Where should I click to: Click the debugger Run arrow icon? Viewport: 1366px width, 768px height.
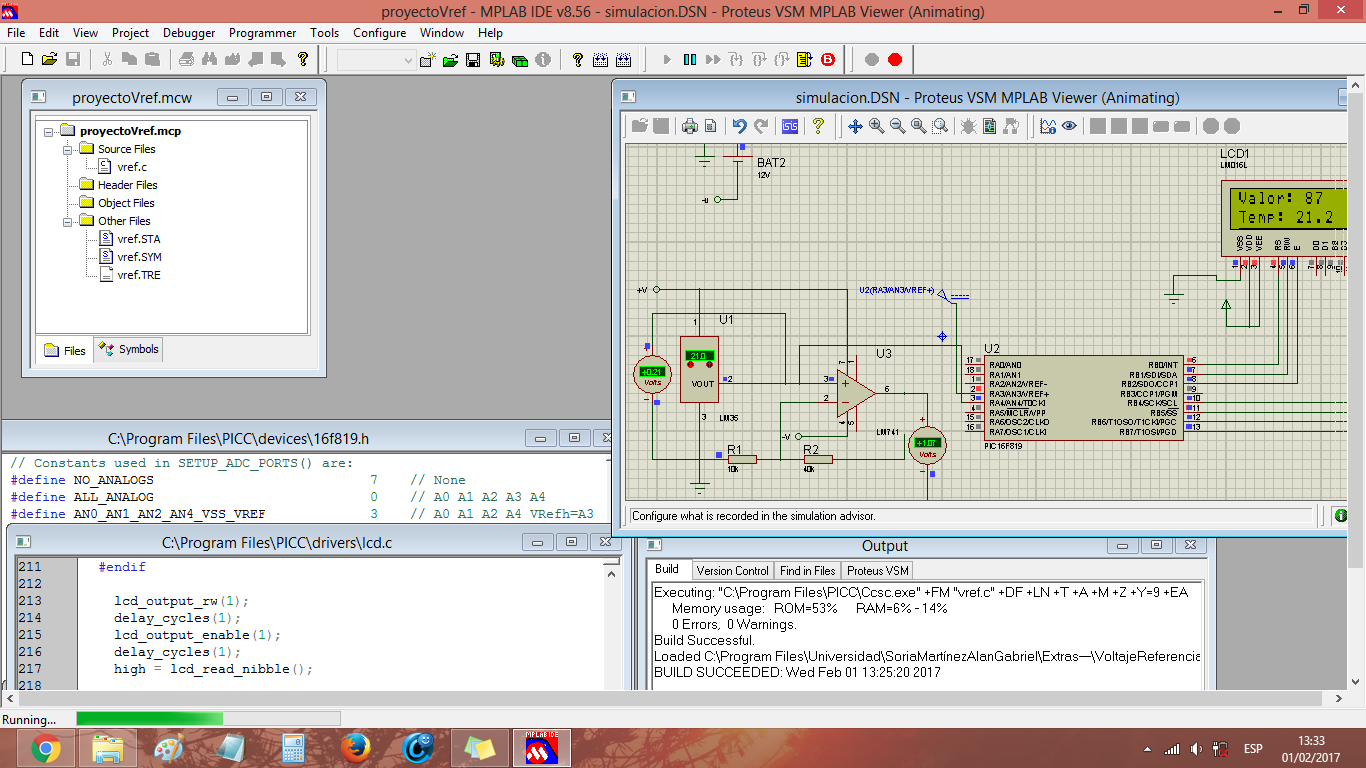tap(667, 60)
